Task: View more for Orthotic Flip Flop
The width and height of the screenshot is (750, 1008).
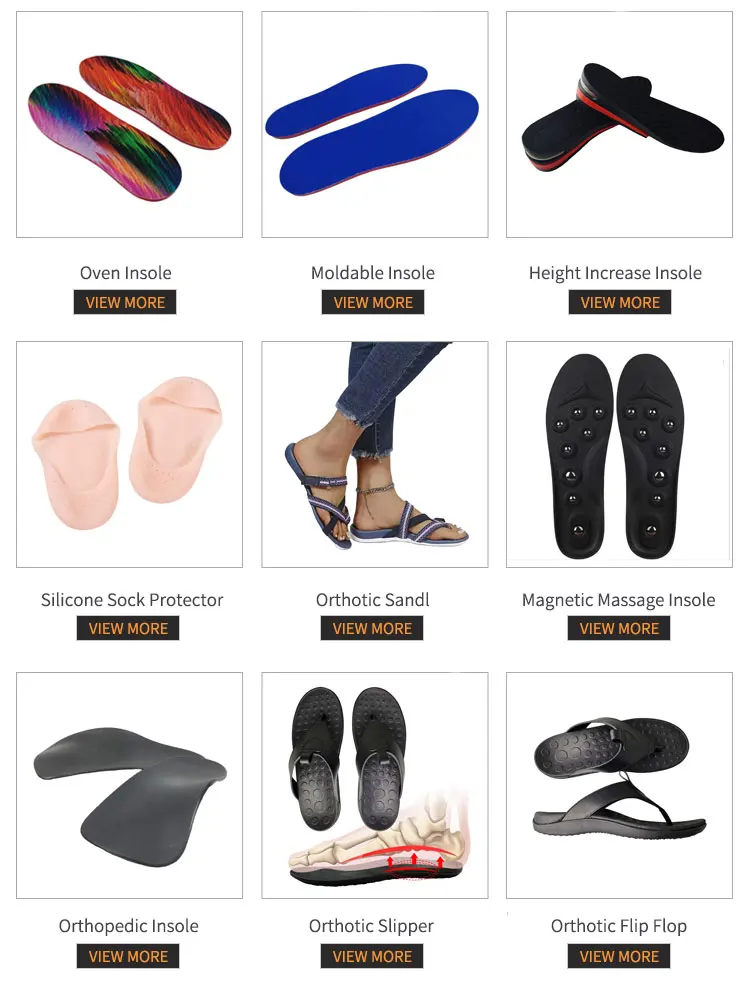Action: pyautogui.click(x=619, y=956)
